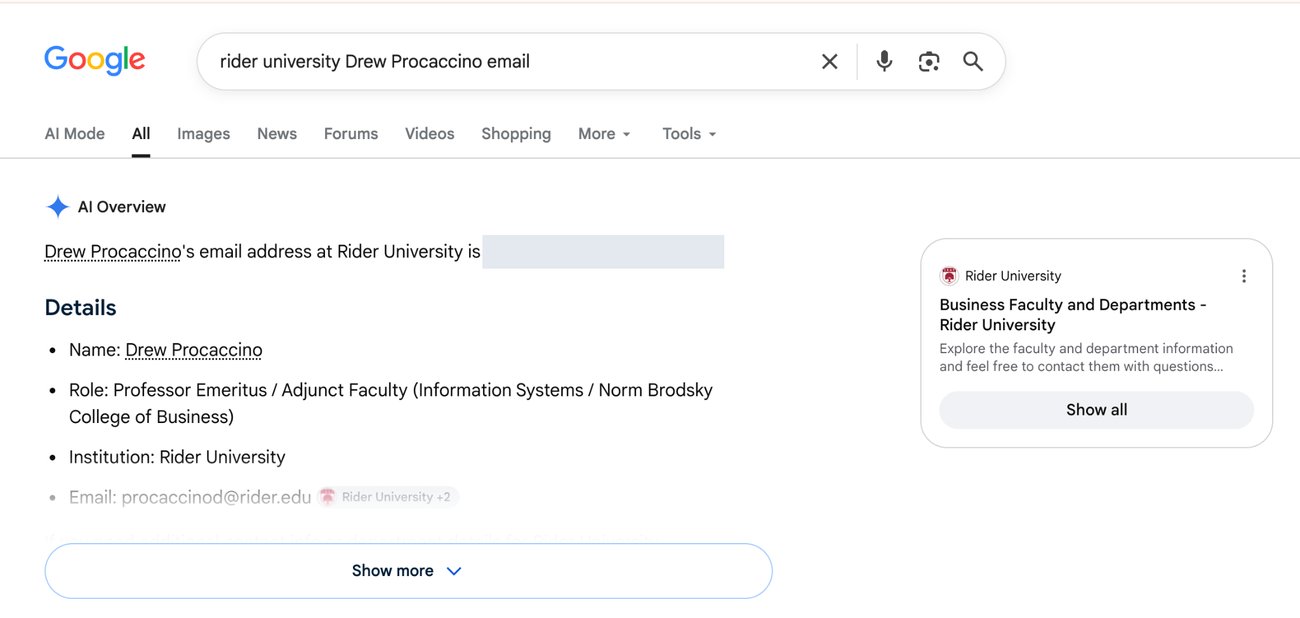Click Drew Procaccino link in Name bullet
Viewport: 1300px width, 618px height.
[x=194, y=350]
